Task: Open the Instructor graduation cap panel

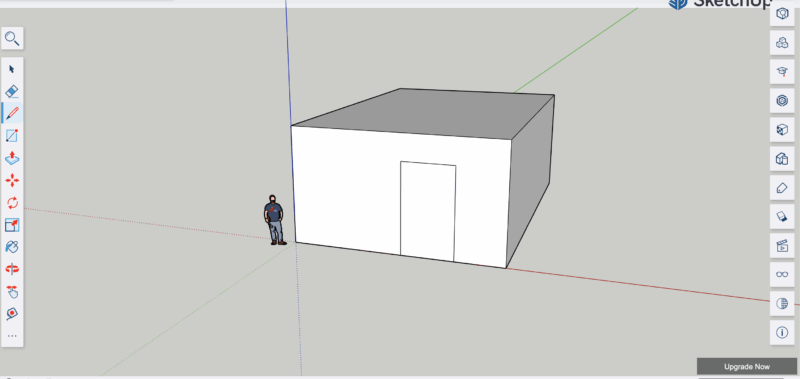Action: coord(782,72)
